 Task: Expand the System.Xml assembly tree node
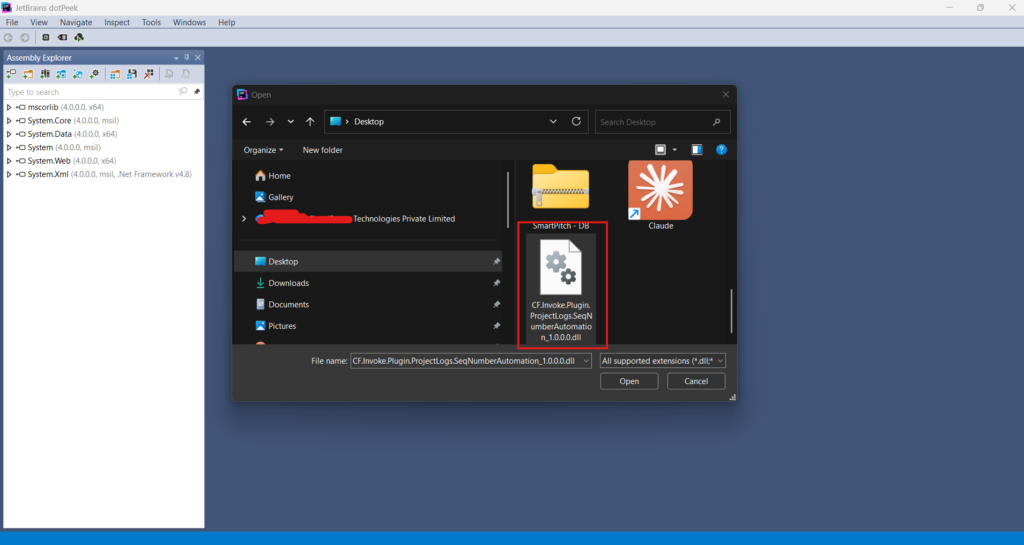click(9, 174)
